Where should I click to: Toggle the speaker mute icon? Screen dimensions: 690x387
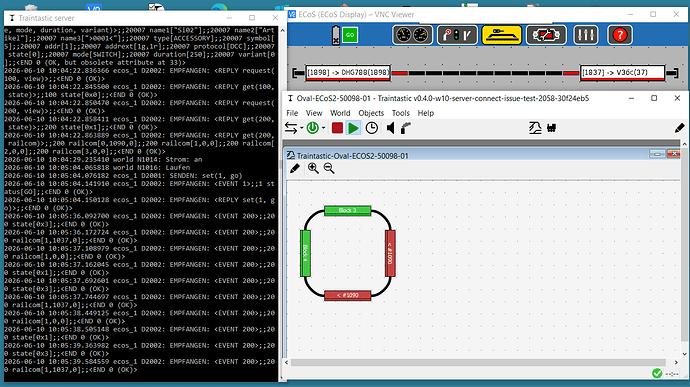tap(390, 128)
